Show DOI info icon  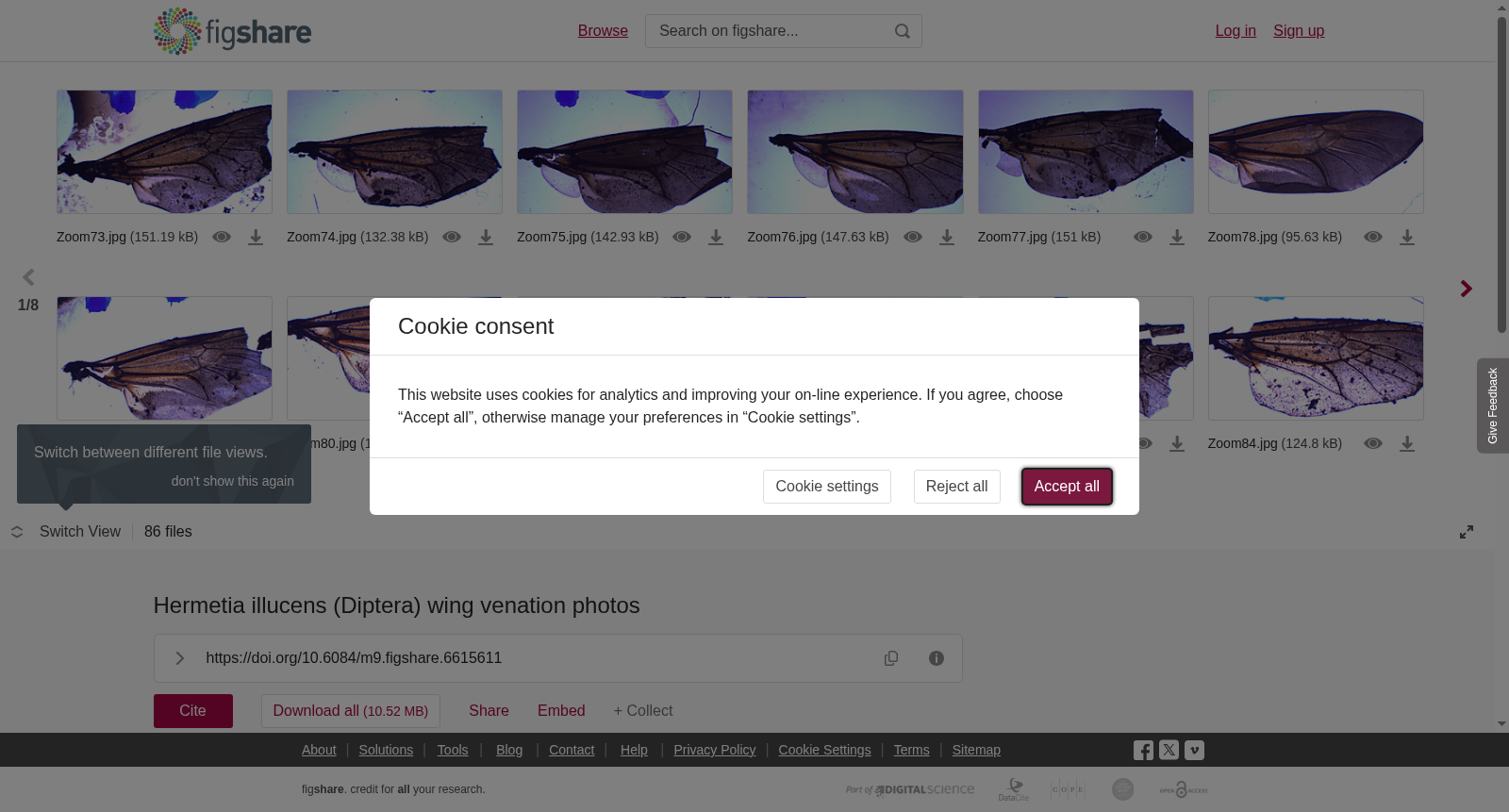click(x=937, y=658)
